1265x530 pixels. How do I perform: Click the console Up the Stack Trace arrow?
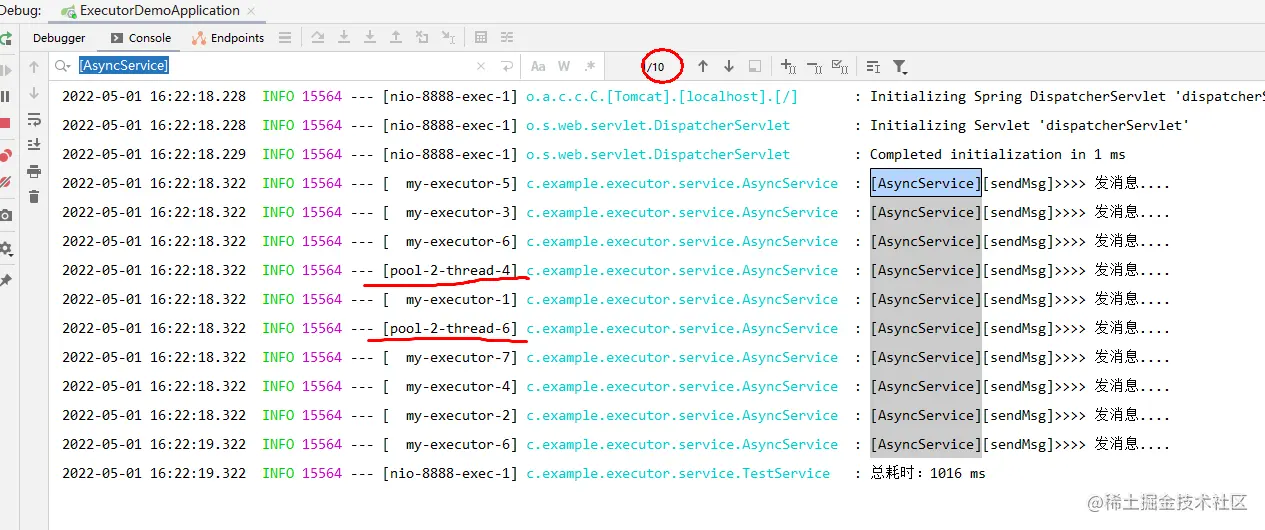click(34, 67)
